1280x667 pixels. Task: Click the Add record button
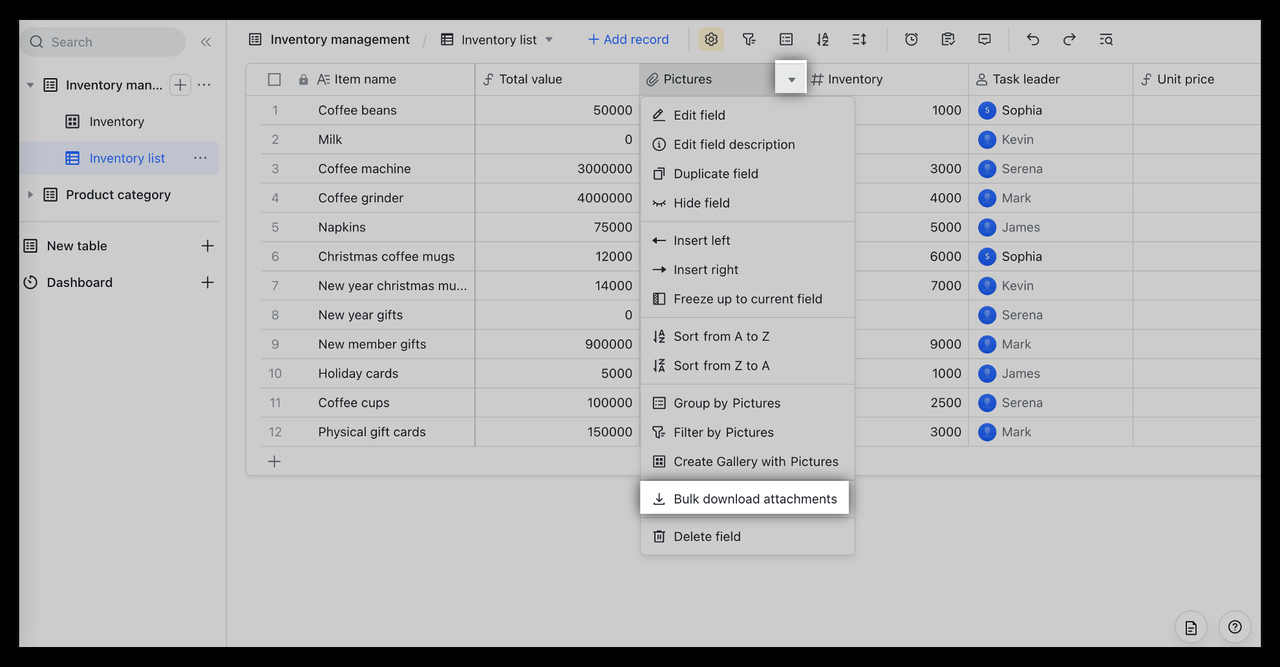pyautogui.click(x=628, y=40)
